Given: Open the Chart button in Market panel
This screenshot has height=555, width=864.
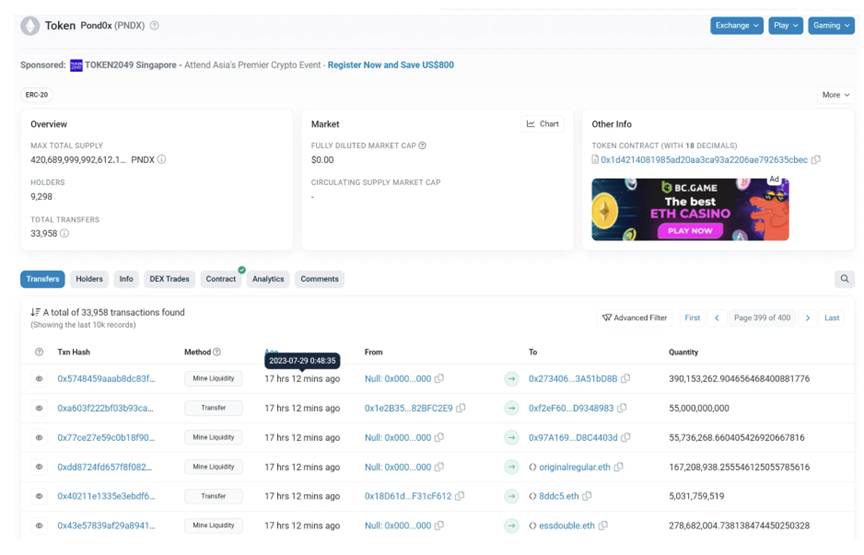Looking at the screenshot, I should [x=543, y=124].
